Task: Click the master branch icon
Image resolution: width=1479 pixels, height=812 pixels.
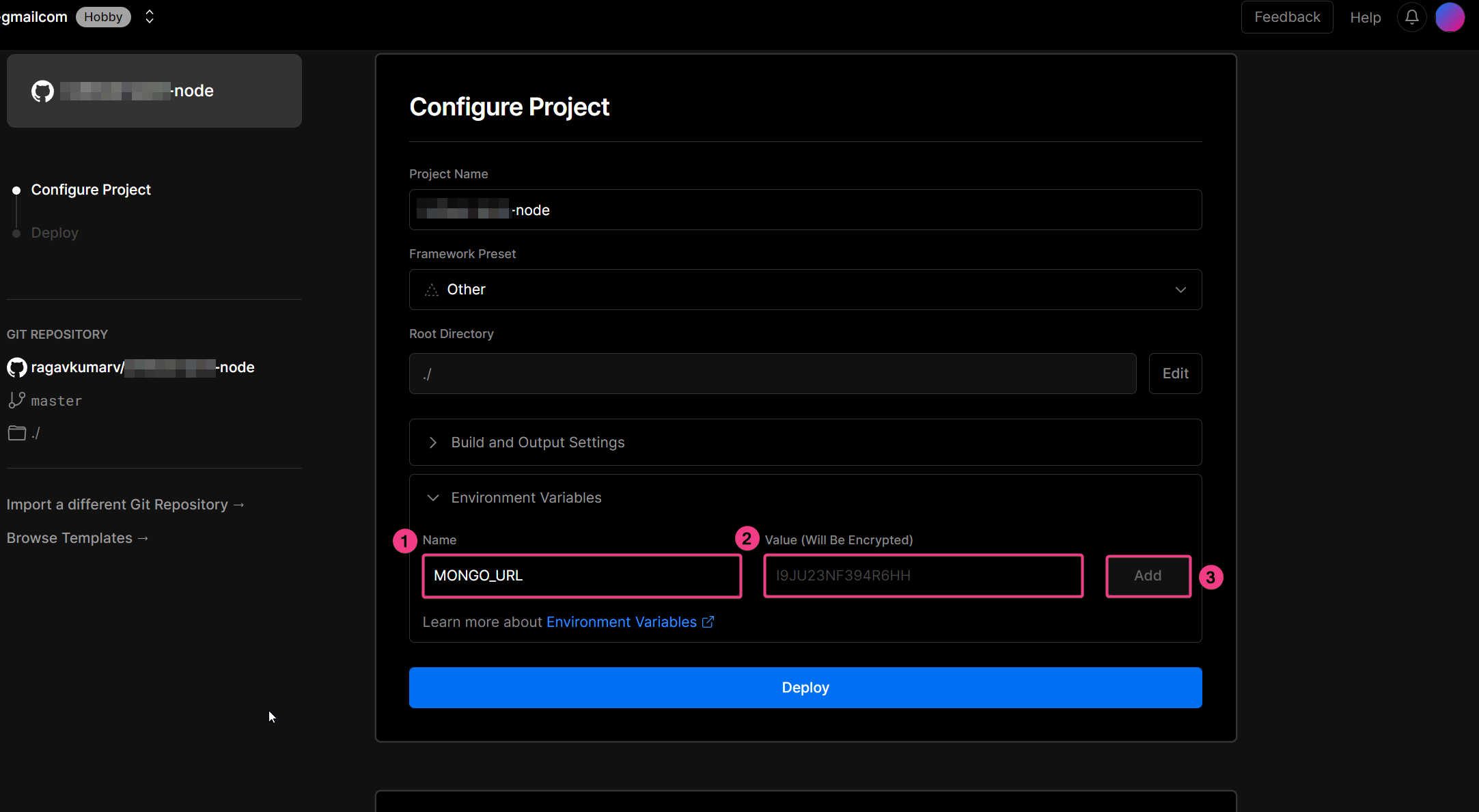Action: (16, 400)
